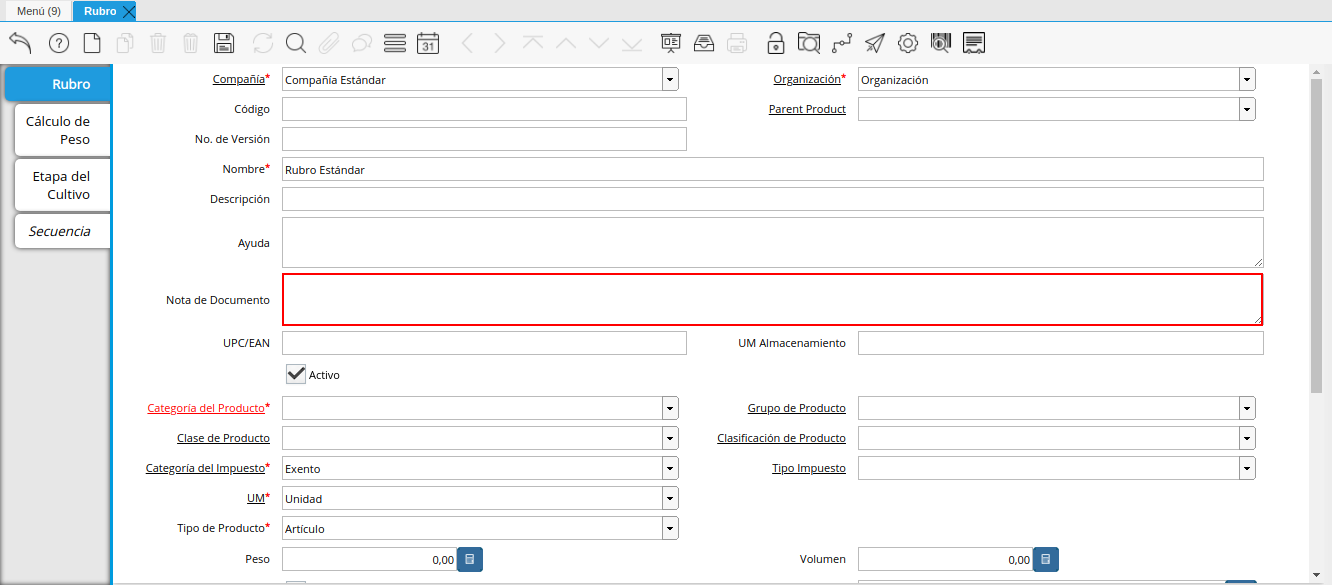
Task: Click the Categoría del Producto label link
Action: [205, 408]
